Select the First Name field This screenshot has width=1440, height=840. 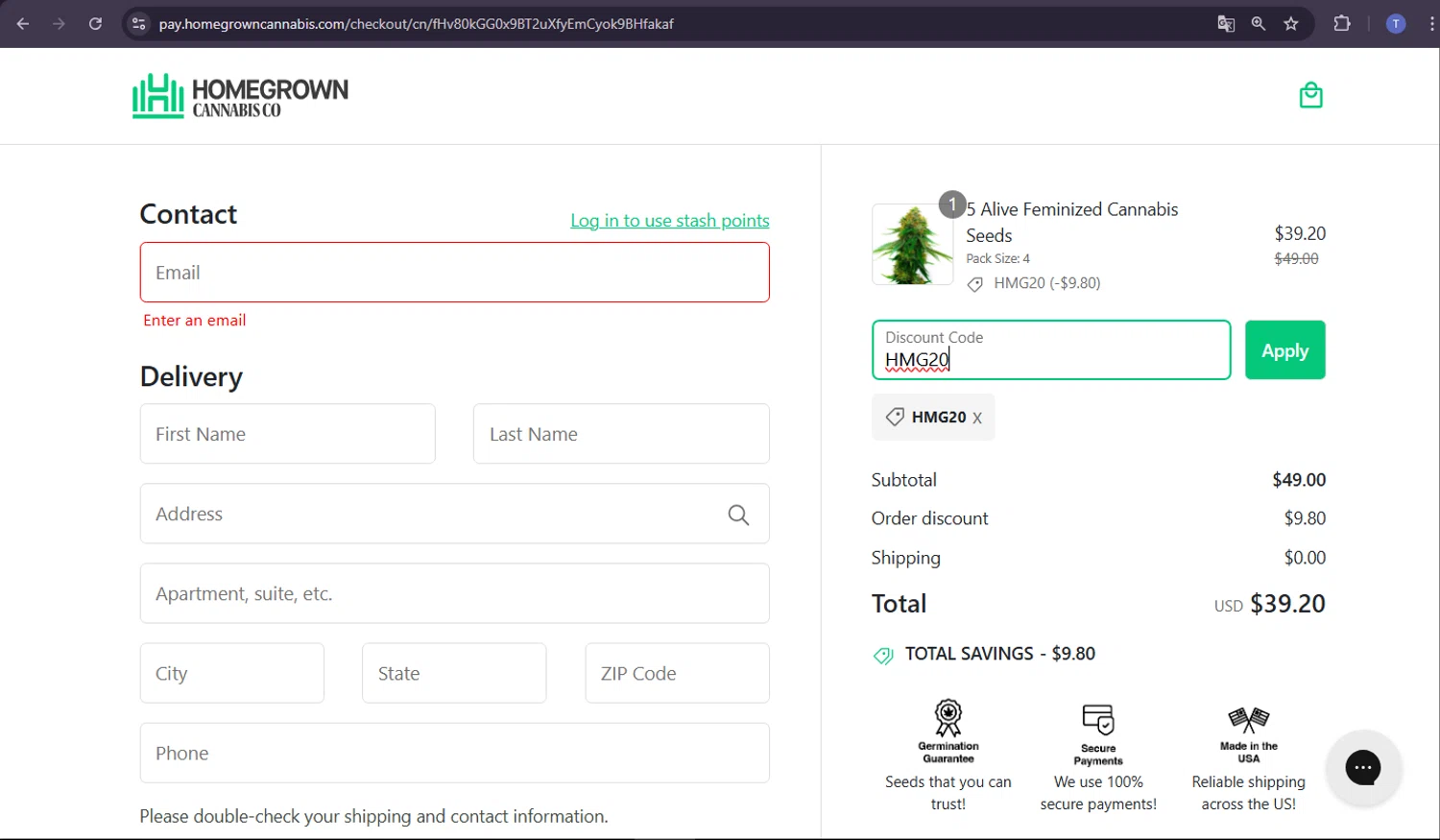tap(288, 434)
